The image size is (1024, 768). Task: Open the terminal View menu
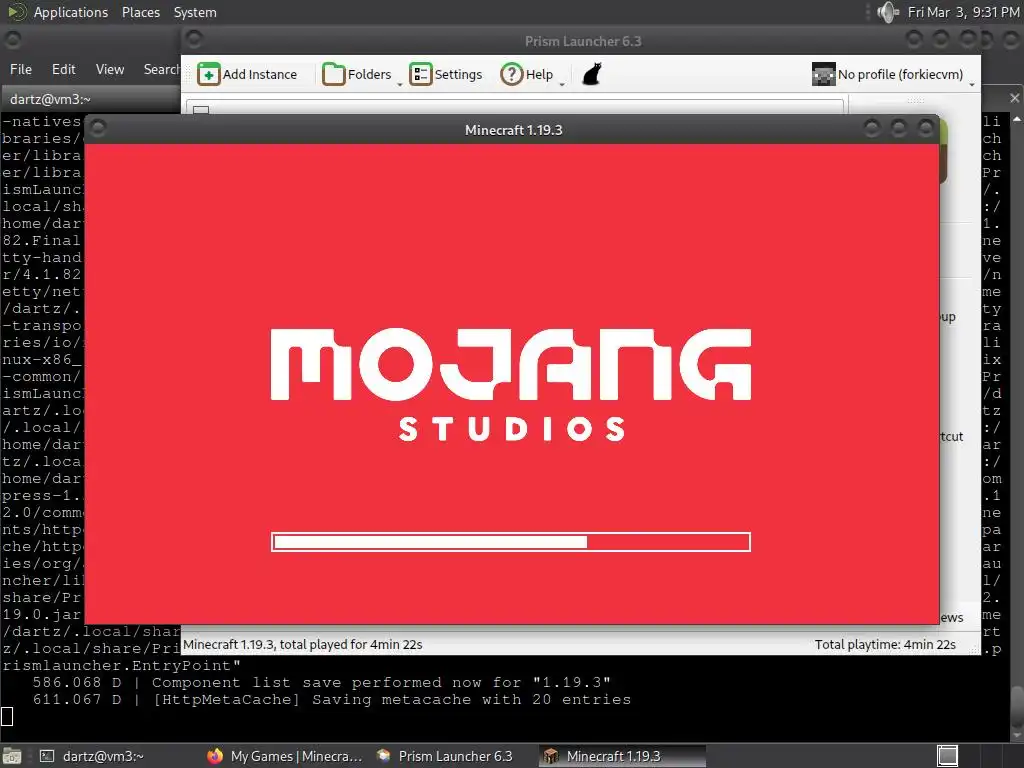coord(110,69)
